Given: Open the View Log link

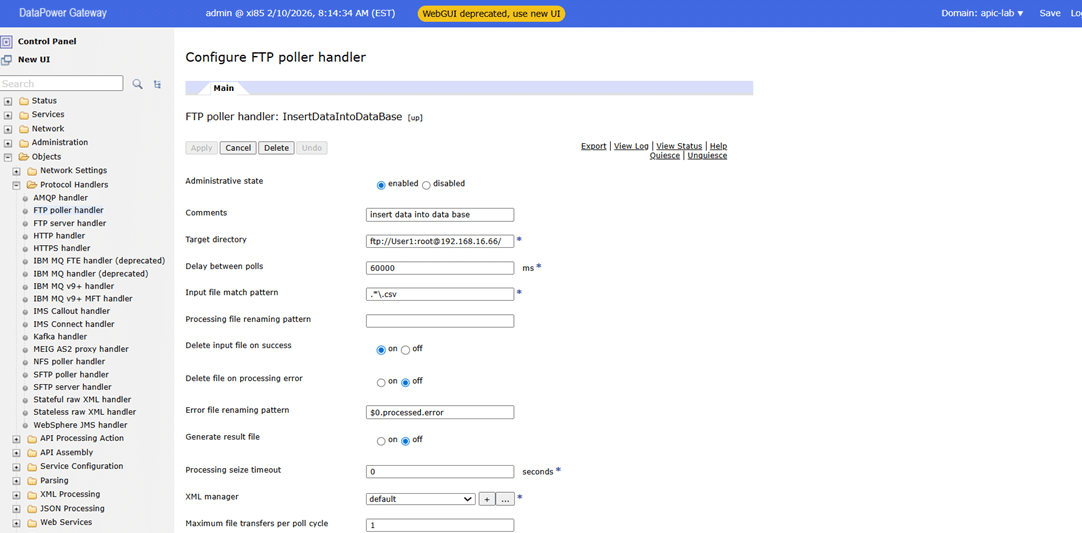Looking at the screenshot, I should point(631,146).
